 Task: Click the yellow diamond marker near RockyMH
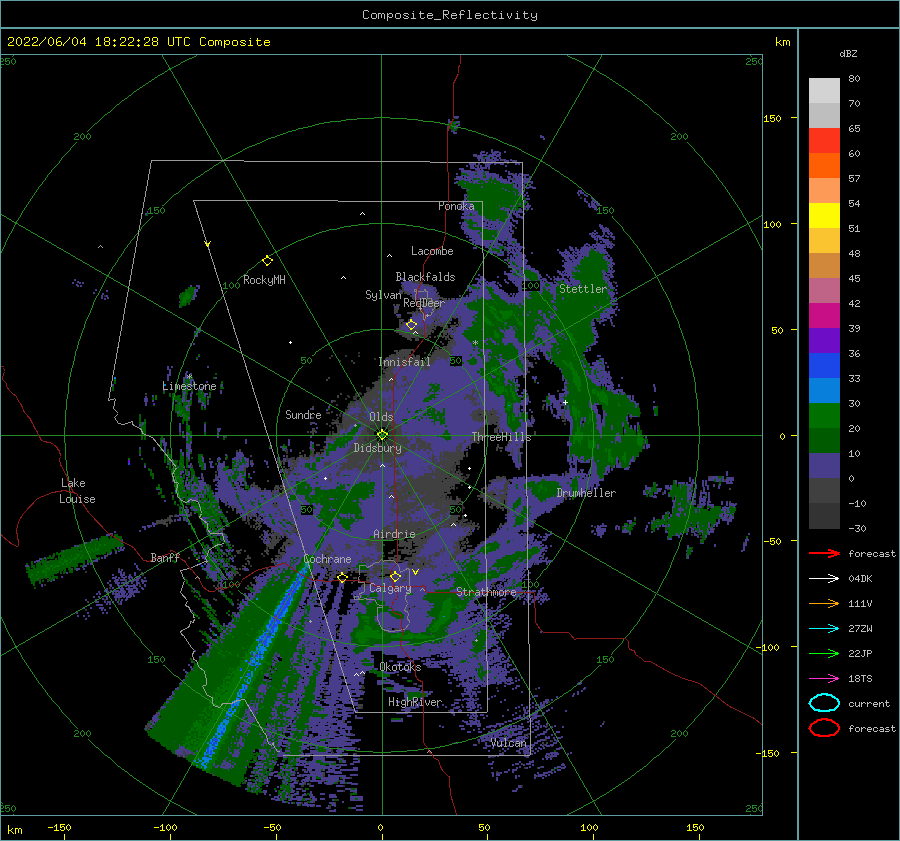(267, 261)
